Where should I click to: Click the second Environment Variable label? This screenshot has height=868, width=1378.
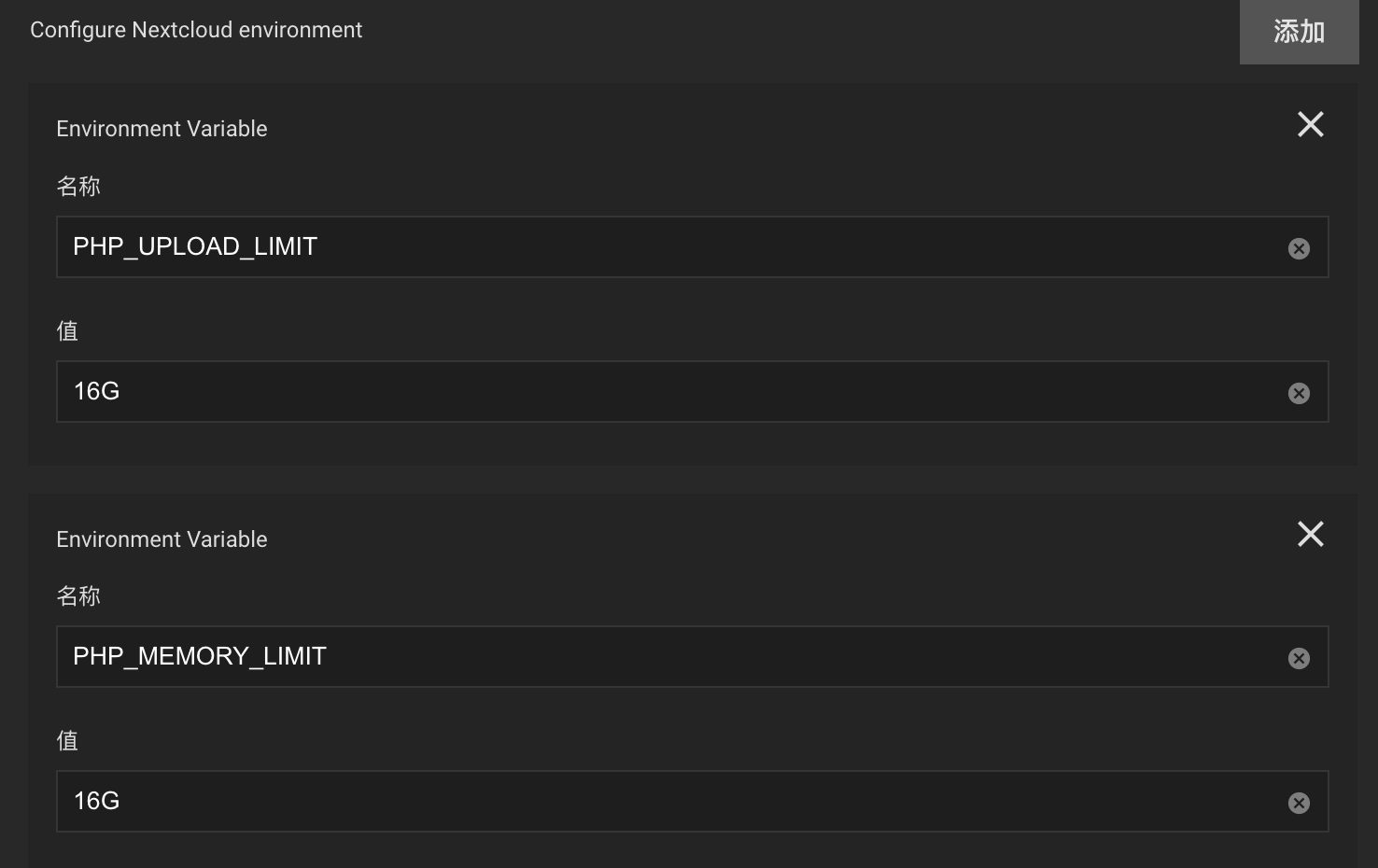162,539
